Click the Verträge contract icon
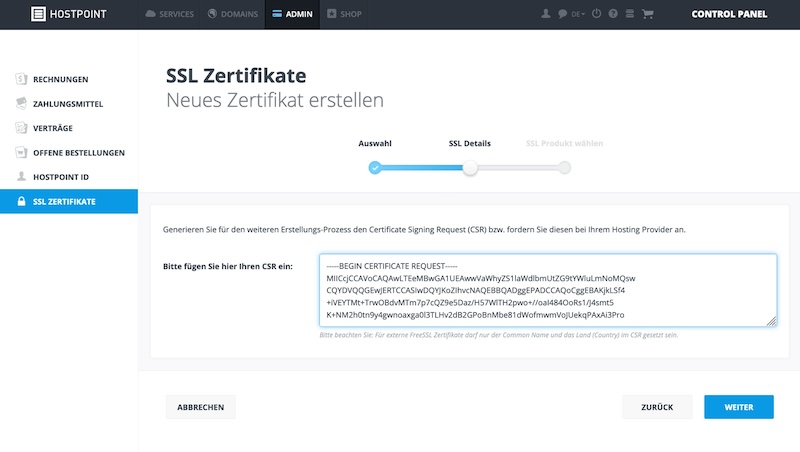This screenshot has width=800, height=452. click(21, 128)
